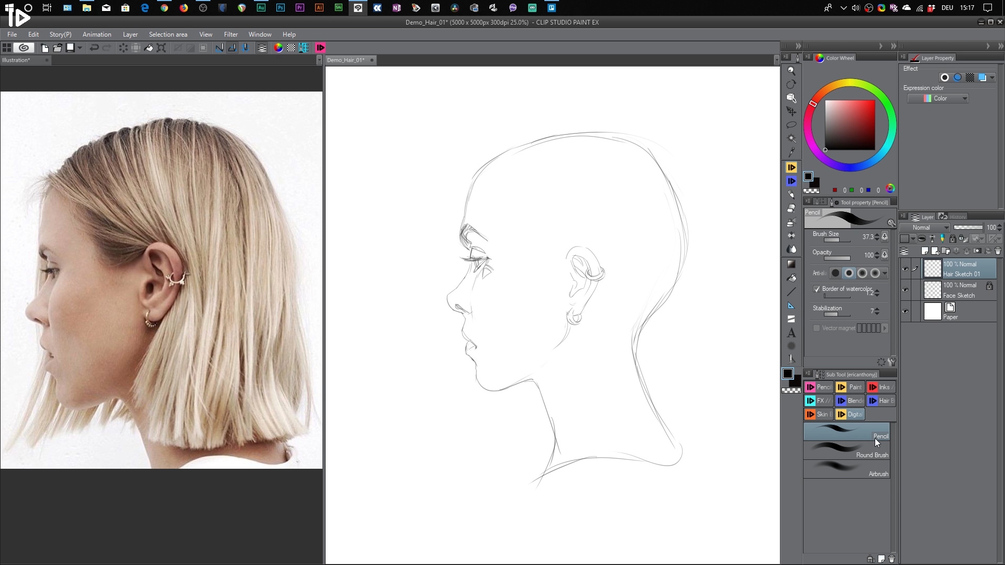Click inside the saturation square of Color Wheel
The image size is (1005, 565).
[x=850, y=125]
